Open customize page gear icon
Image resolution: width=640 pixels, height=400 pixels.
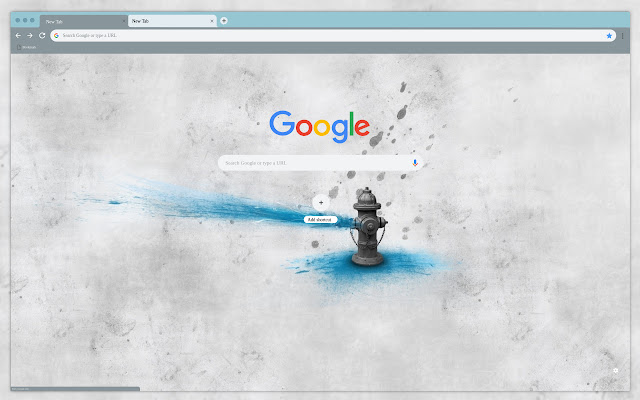pos(616,371)
